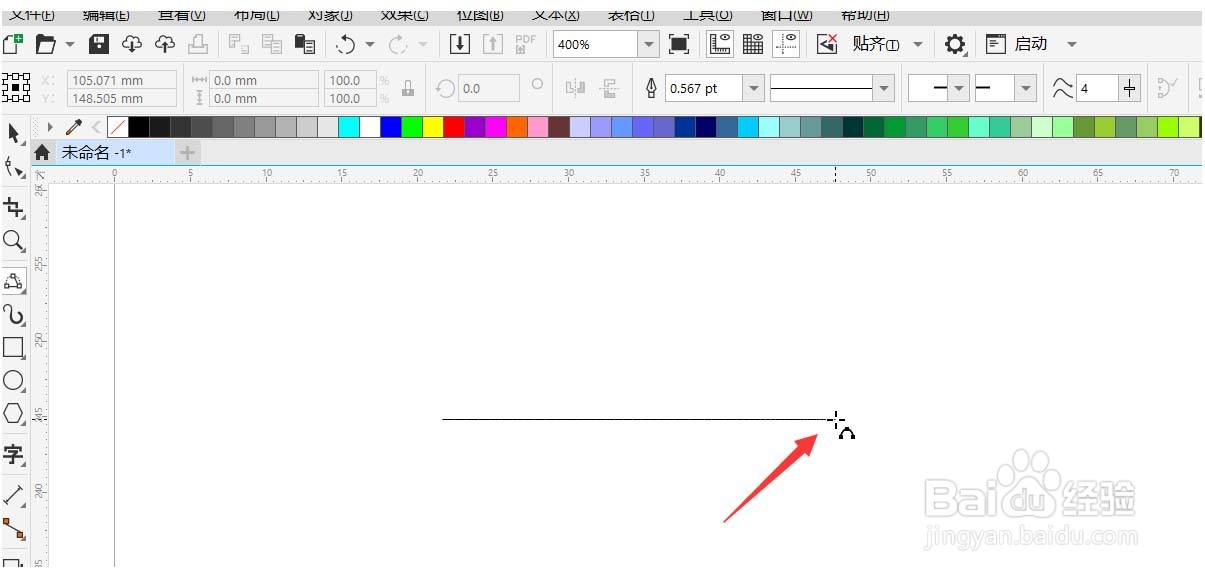
Task: Open the zoom level 400% dropdown
Action: tap(650, 44)
